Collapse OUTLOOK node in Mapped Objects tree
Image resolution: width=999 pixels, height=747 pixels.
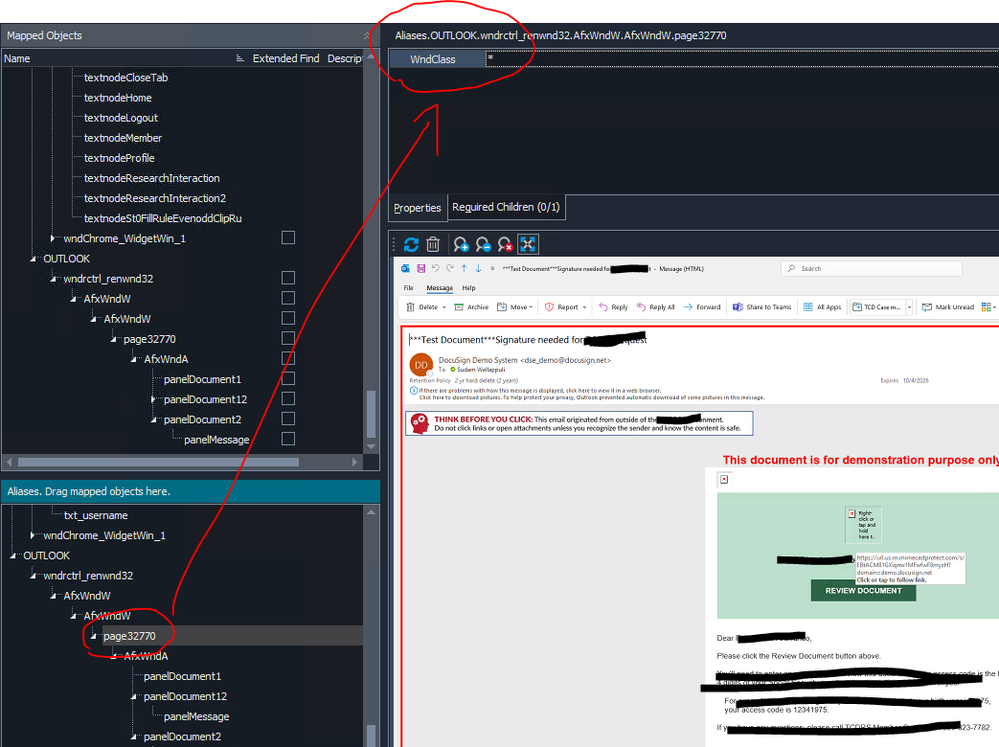pos(32,259)
